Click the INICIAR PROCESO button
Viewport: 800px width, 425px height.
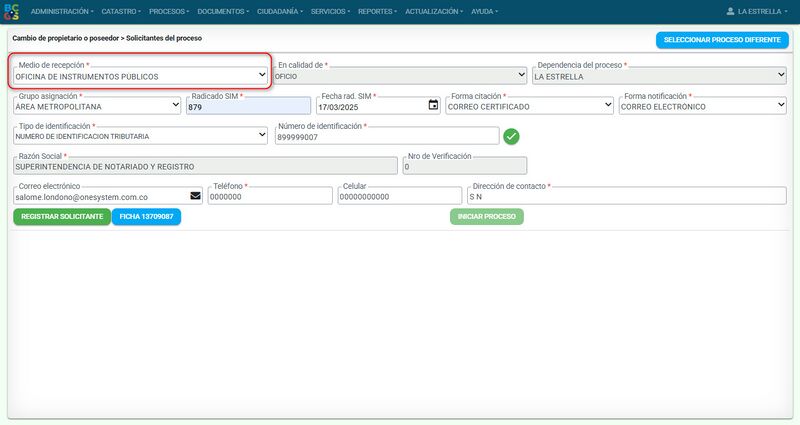pyautogui.click(x=487, y=216)
